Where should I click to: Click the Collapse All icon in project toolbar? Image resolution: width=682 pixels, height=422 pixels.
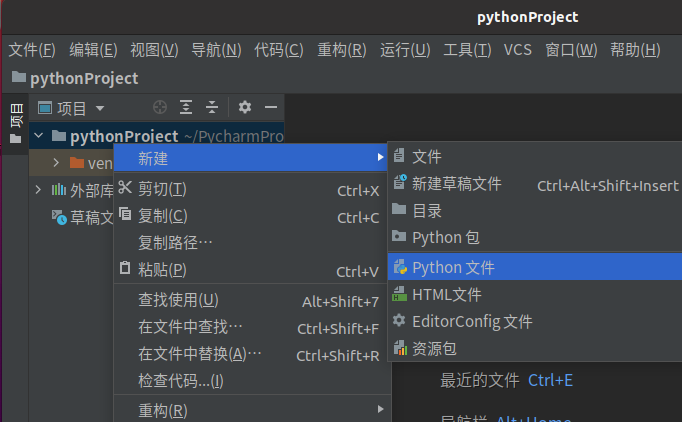212,107
